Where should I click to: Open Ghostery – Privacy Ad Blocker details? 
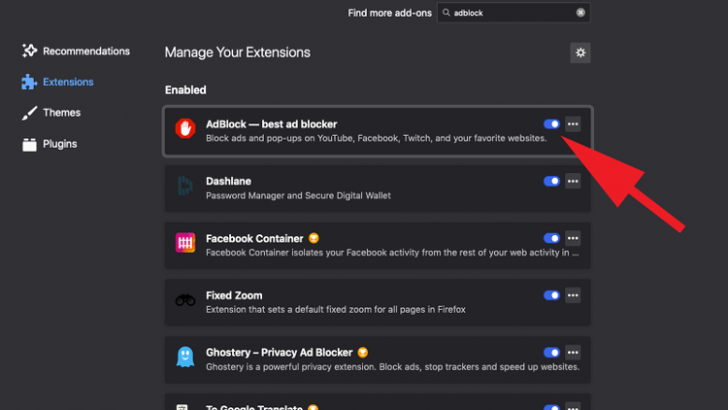279,352
